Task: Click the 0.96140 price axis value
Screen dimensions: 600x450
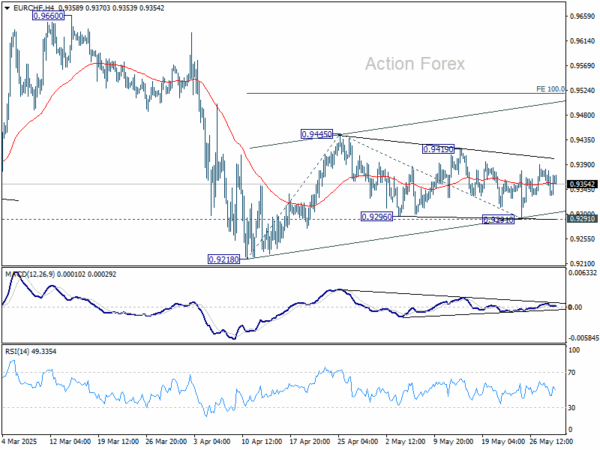Action: (x=582, y=41)
